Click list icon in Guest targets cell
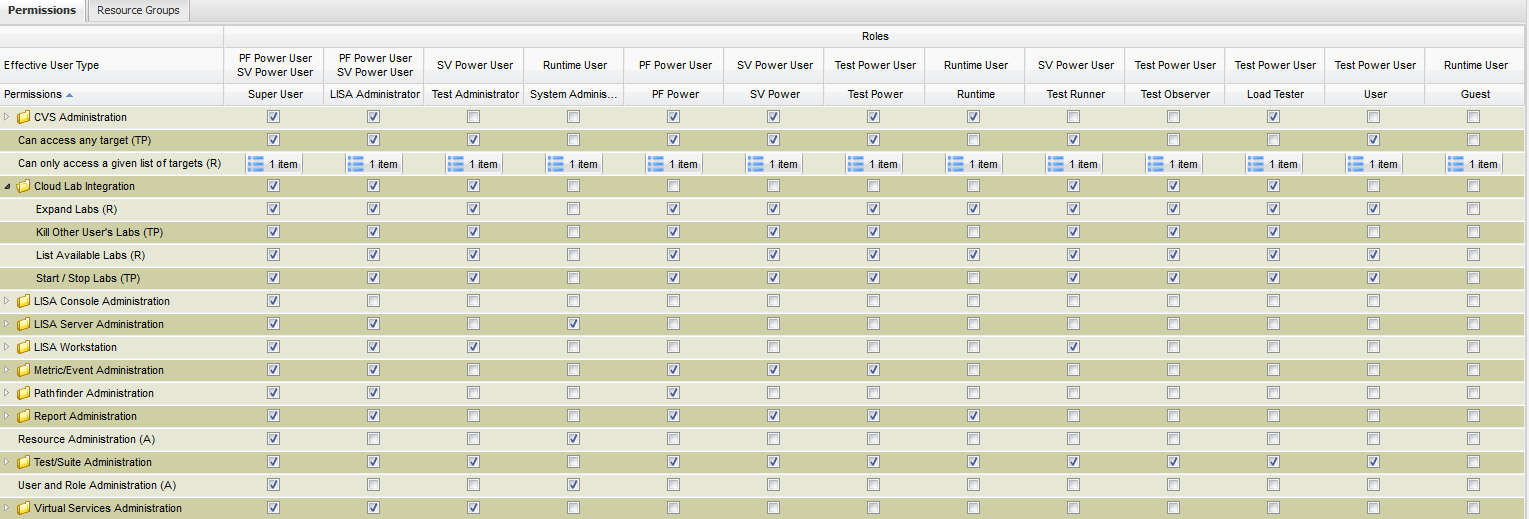 click(1455, 164)
